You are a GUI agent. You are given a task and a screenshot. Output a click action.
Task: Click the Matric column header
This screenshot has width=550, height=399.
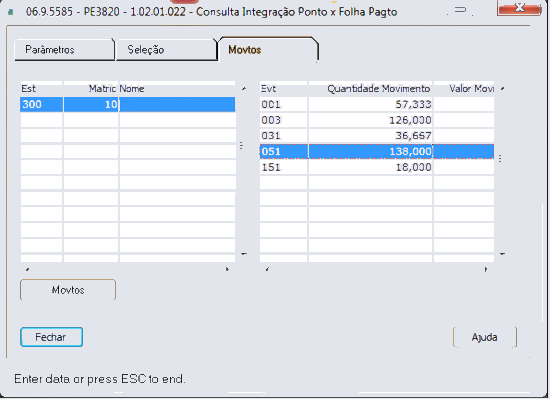pos(91,89)
